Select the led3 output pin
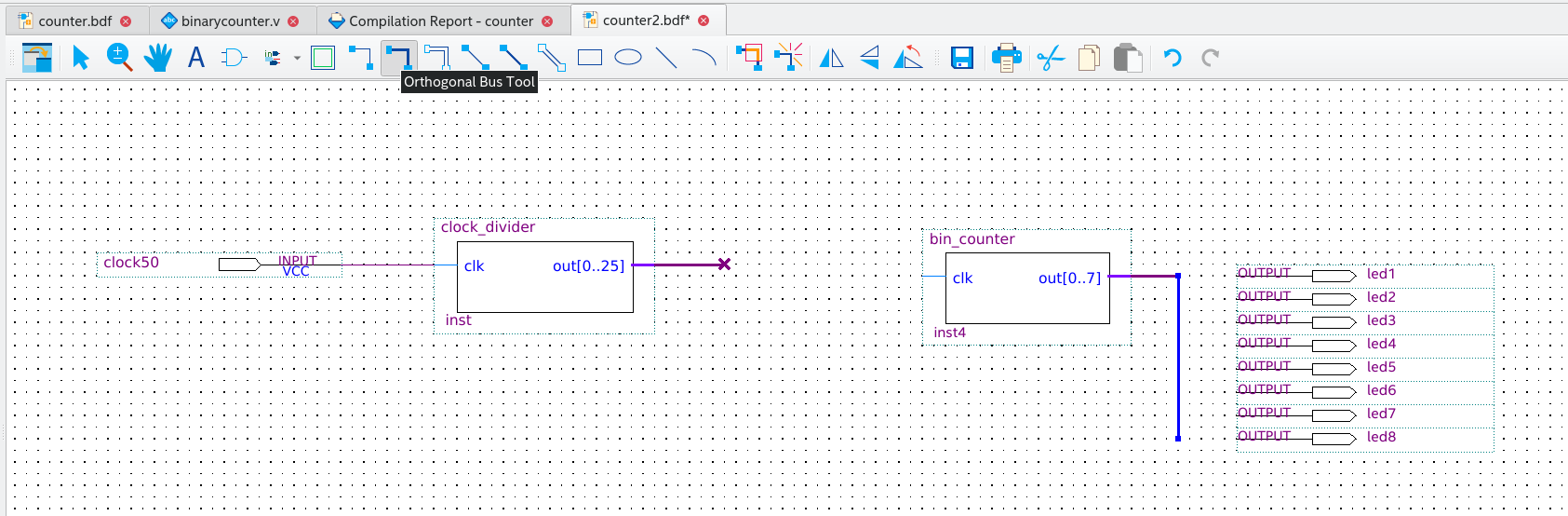The width and height of the screenshot is (1568, 516). click(x=1364, y=321)
